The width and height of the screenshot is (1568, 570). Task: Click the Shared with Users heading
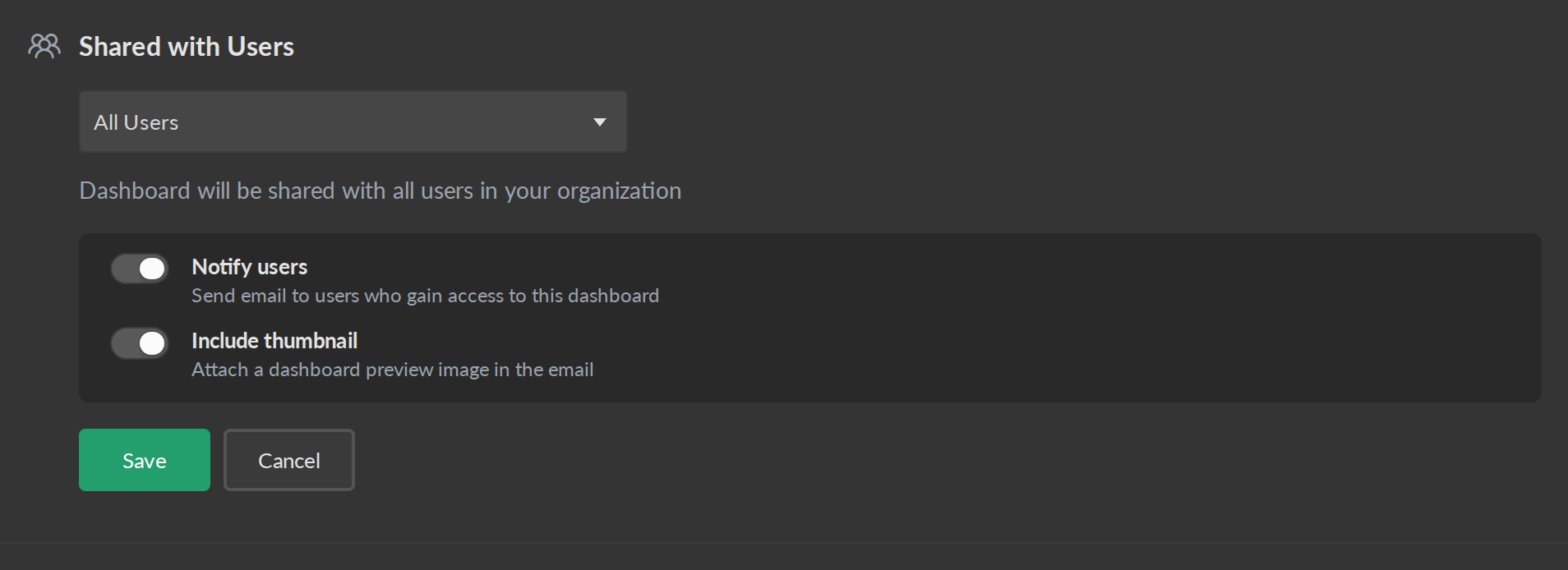(187, 47)
